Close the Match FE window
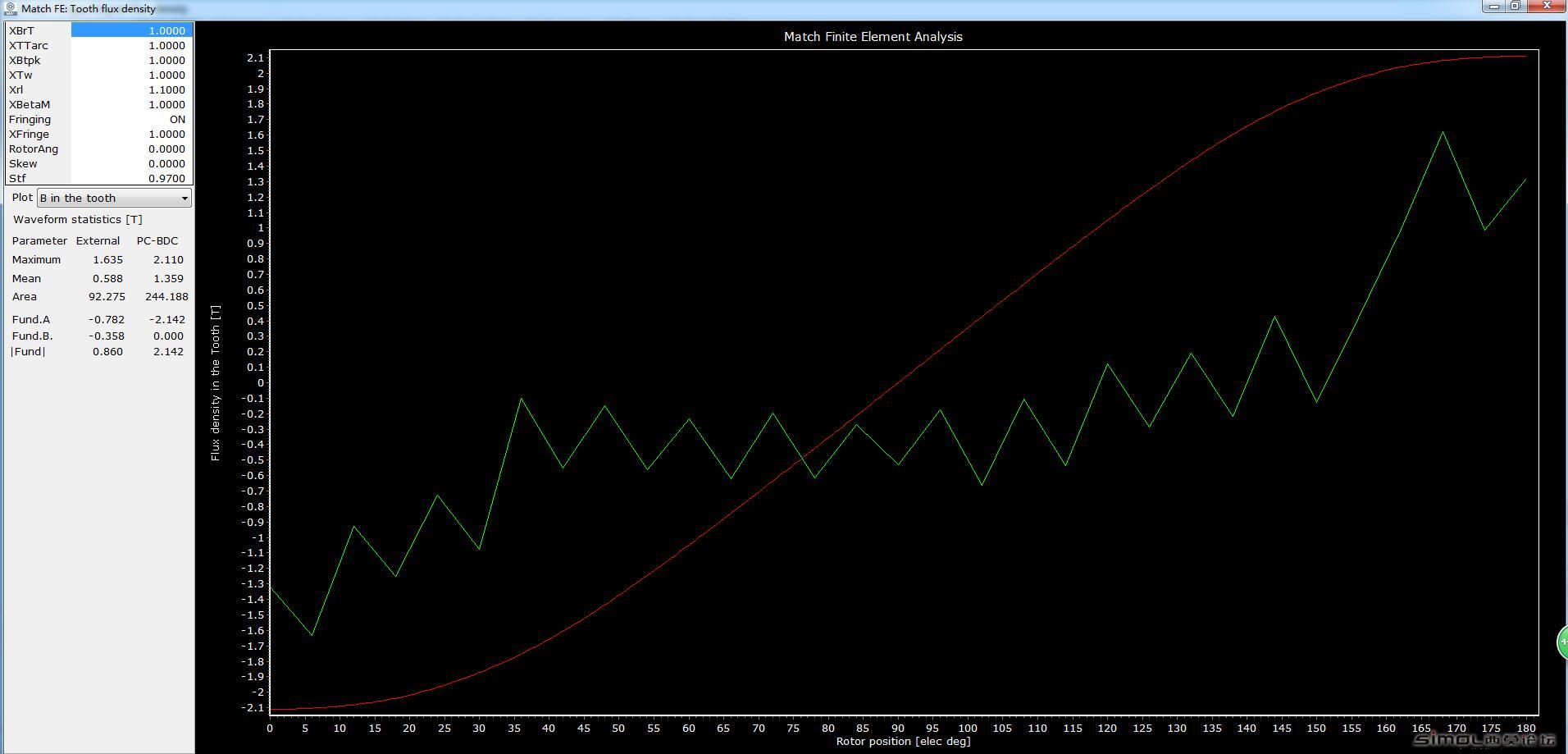 1547,7
